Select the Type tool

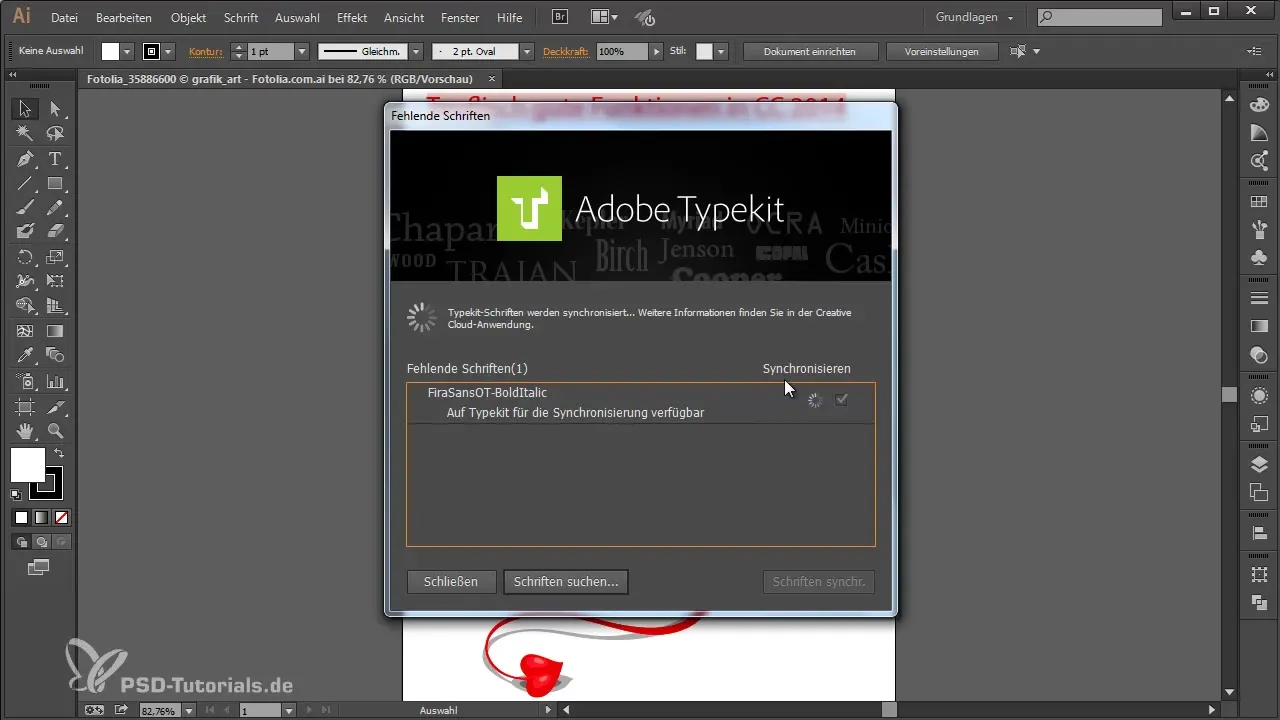tap(55, 159)
